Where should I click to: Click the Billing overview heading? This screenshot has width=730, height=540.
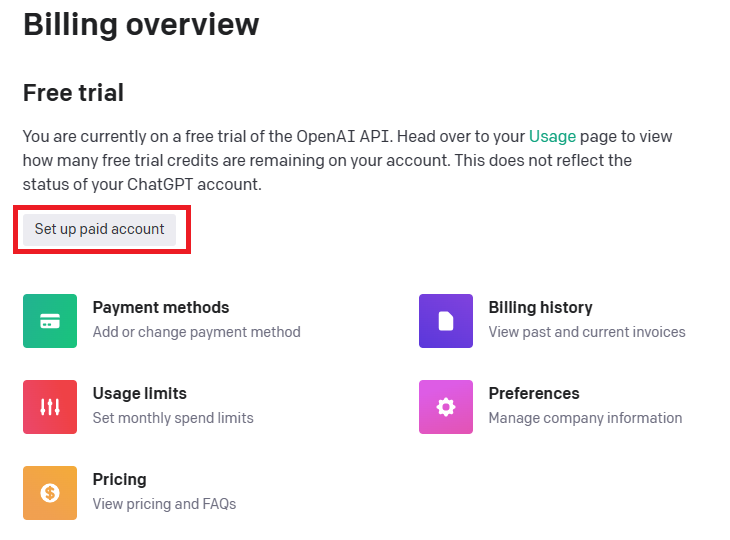coord(141,24)
